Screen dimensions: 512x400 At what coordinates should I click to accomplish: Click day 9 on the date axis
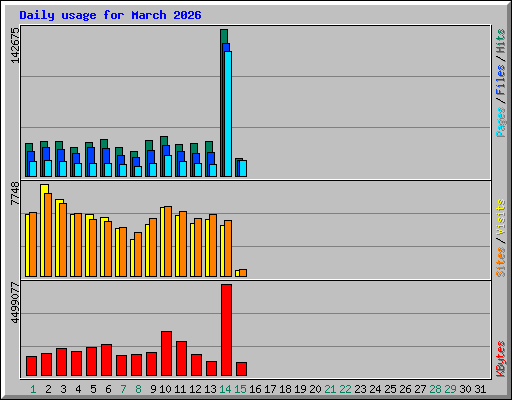tap(153, 389)
